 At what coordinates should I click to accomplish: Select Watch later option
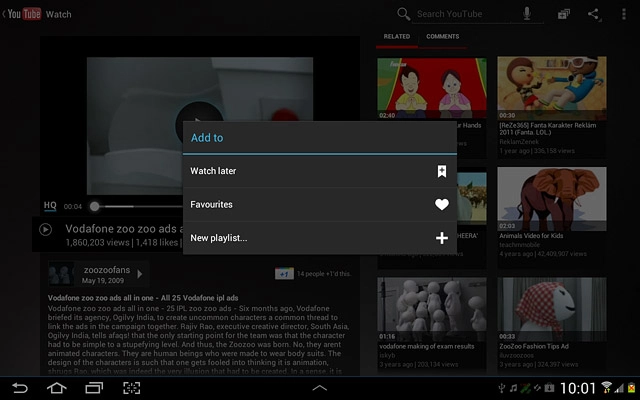319,171
